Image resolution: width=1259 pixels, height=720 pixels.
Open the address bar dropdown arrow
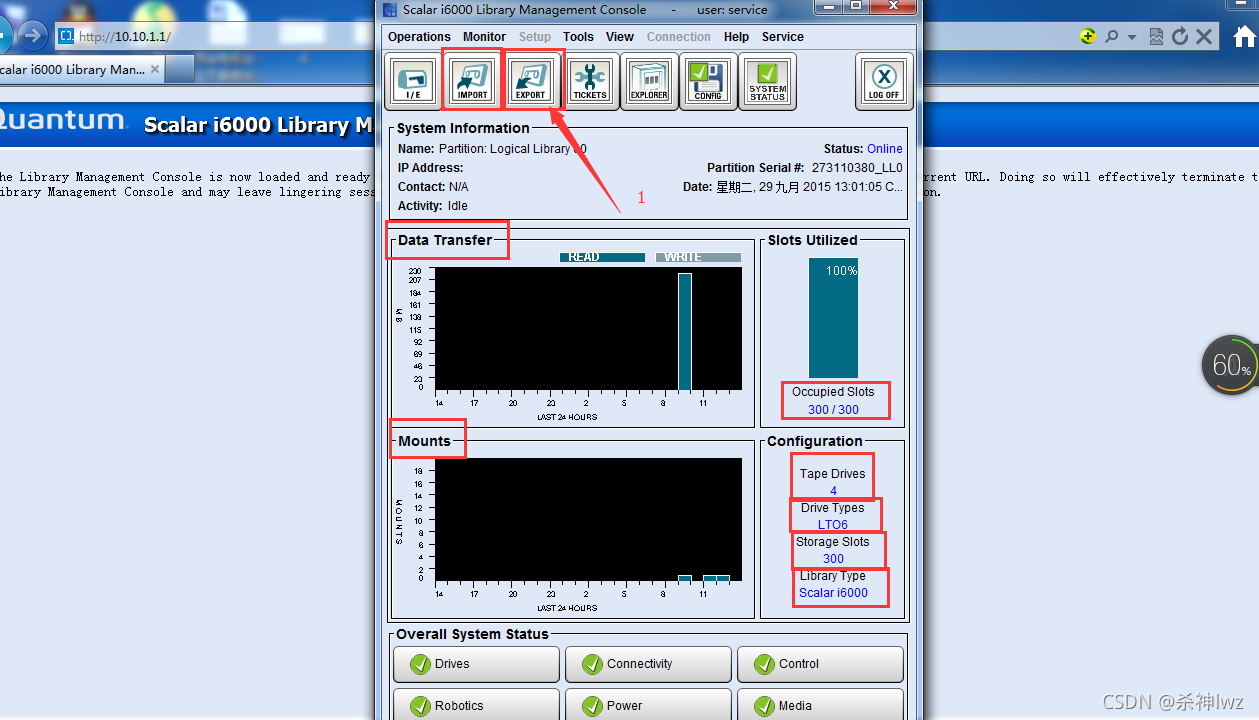click(x=1133, y=37)
